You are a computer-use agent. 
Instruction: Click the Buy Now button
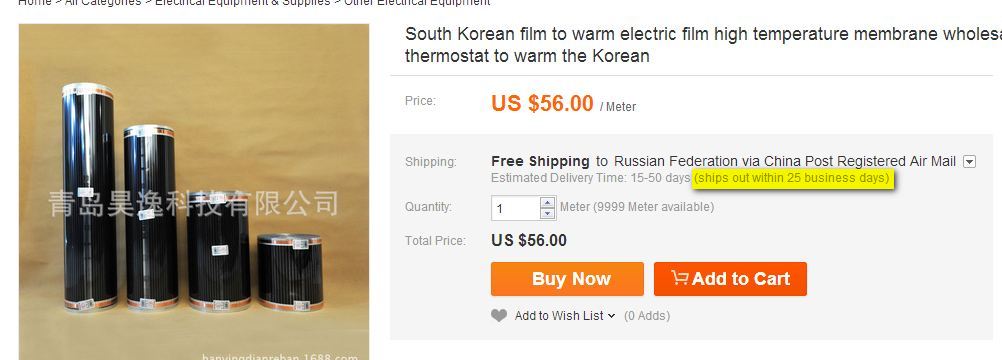pos(567,279)
